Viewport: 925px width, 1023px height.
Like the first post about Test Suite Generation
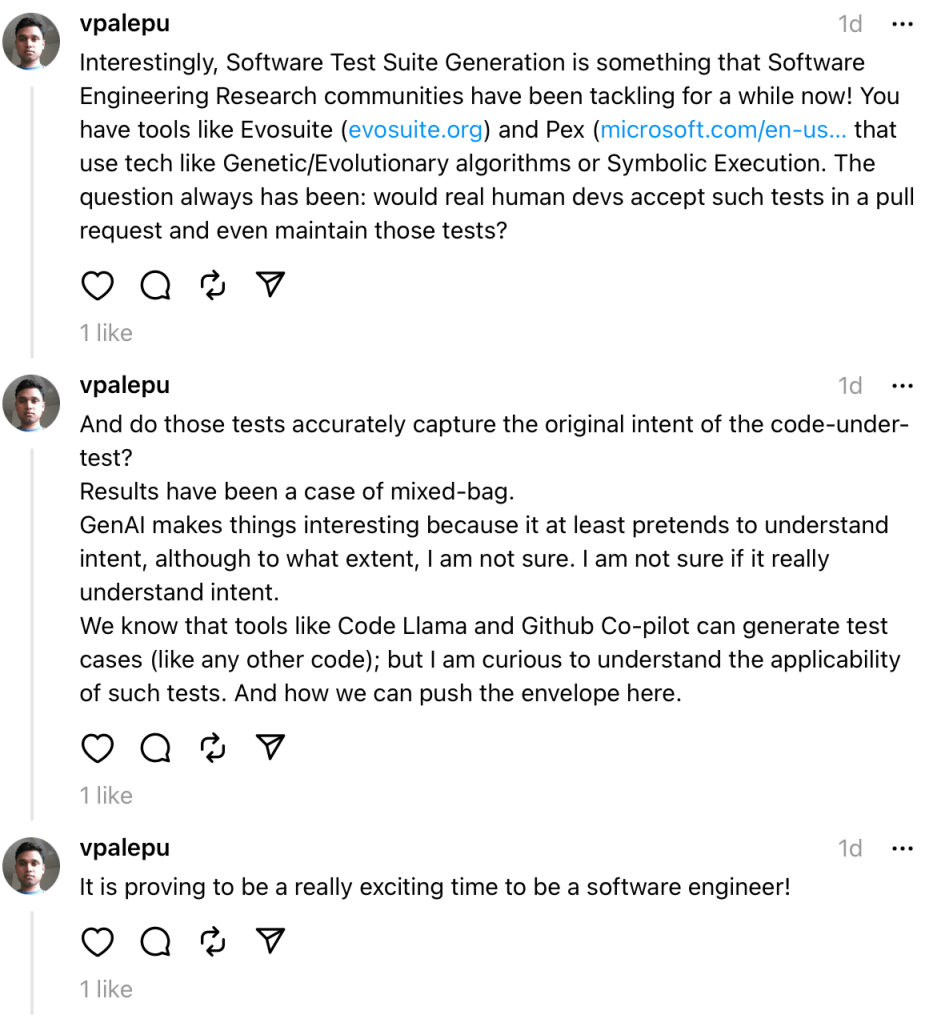point(97,286)
